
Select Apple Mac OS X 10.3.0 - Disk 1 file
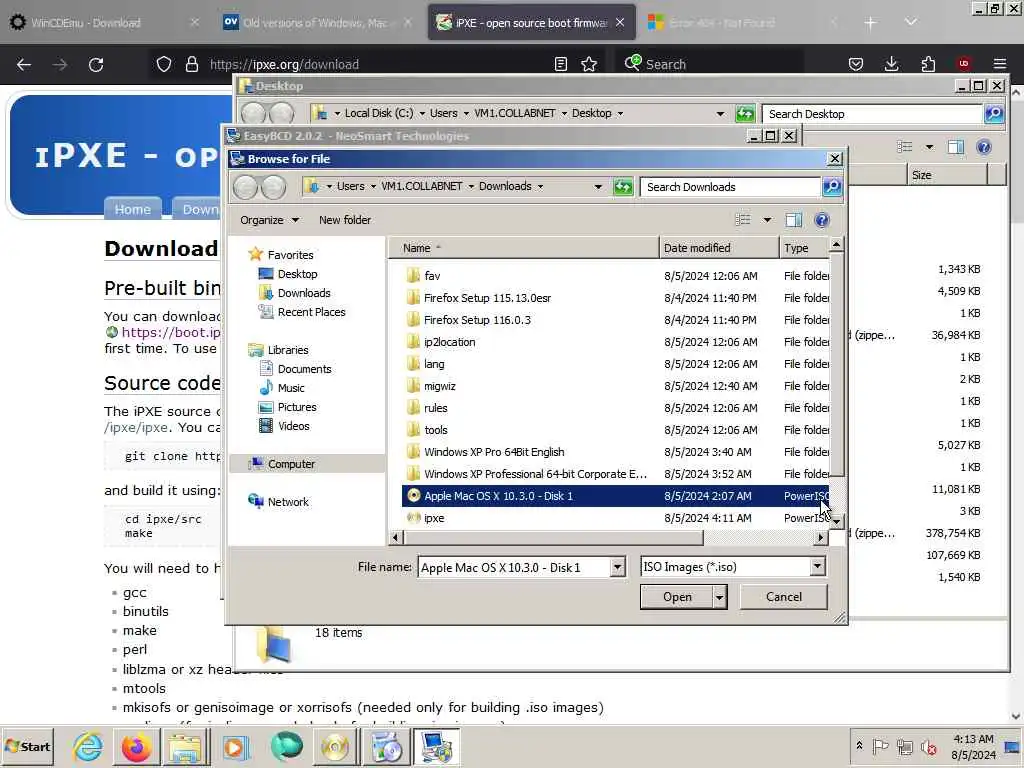[x=615, y=496]
